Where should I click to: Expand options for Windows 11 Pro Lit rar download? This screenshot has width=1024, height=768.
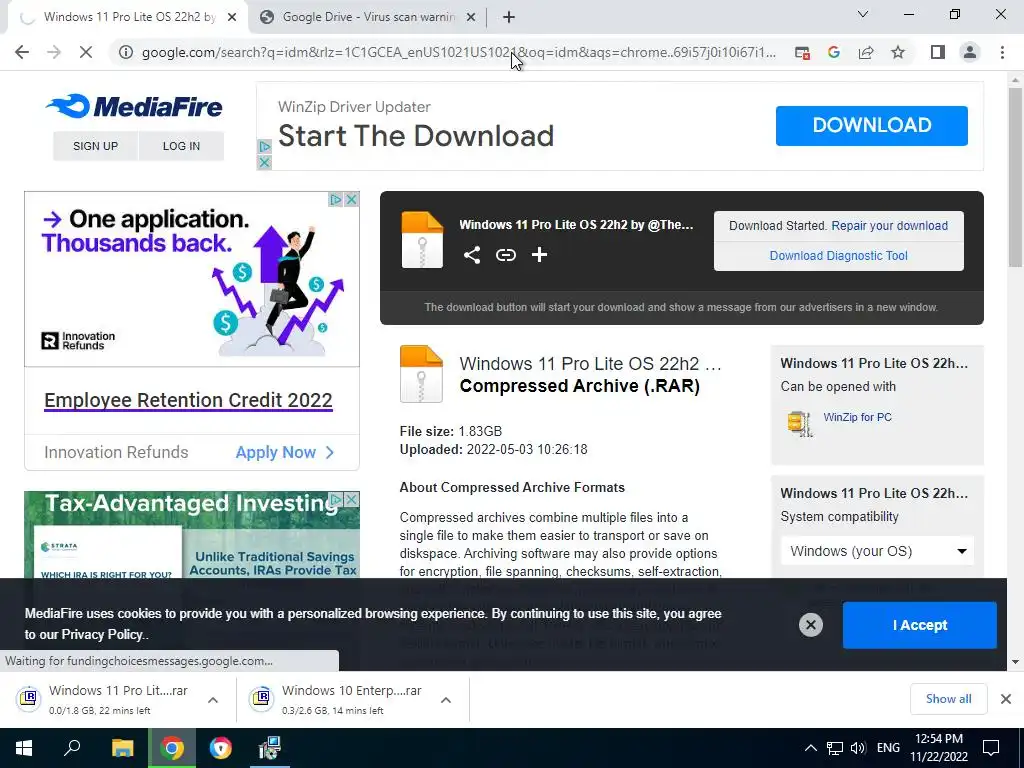tap(213, 700)
